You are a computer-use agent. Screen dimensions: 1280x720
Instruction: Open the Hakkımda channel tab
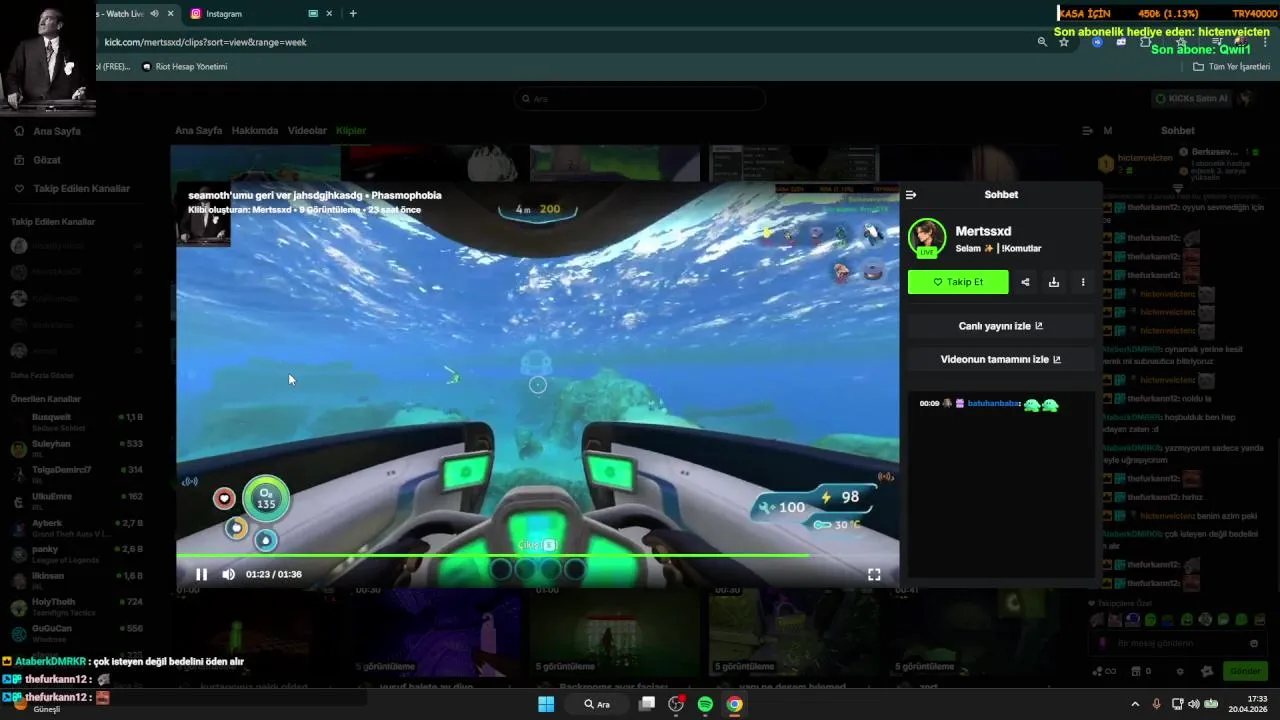[255, 131]
